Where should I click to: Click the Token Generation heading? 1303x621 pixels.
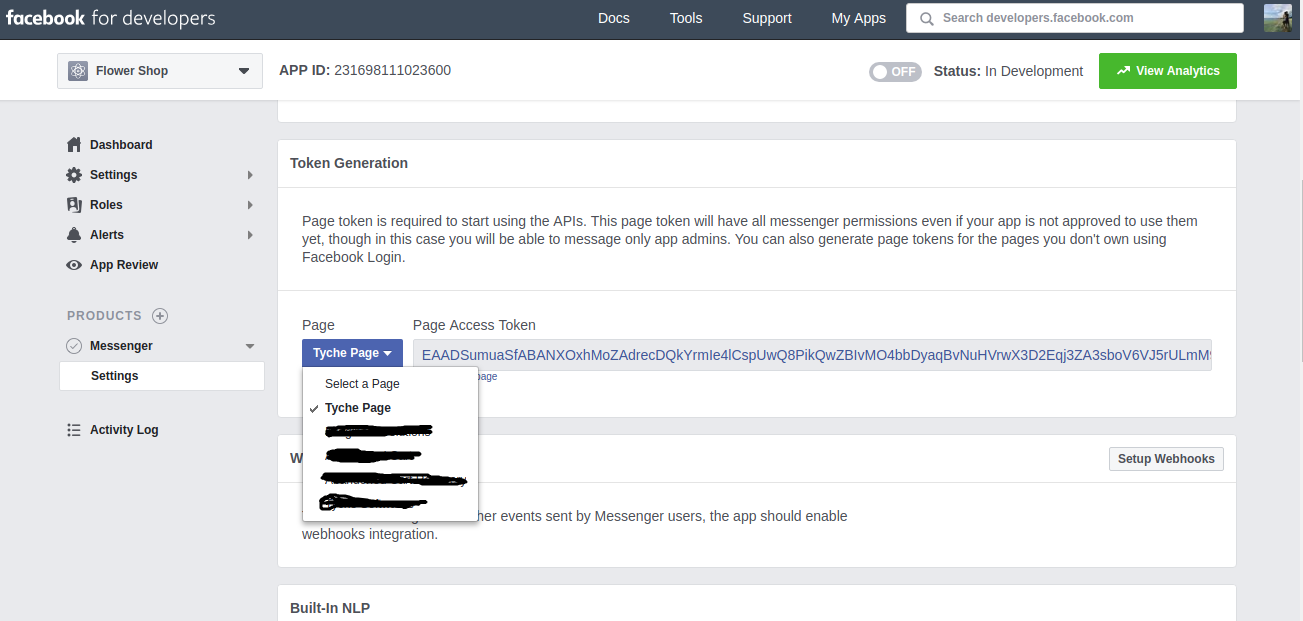tap(349, 163)
